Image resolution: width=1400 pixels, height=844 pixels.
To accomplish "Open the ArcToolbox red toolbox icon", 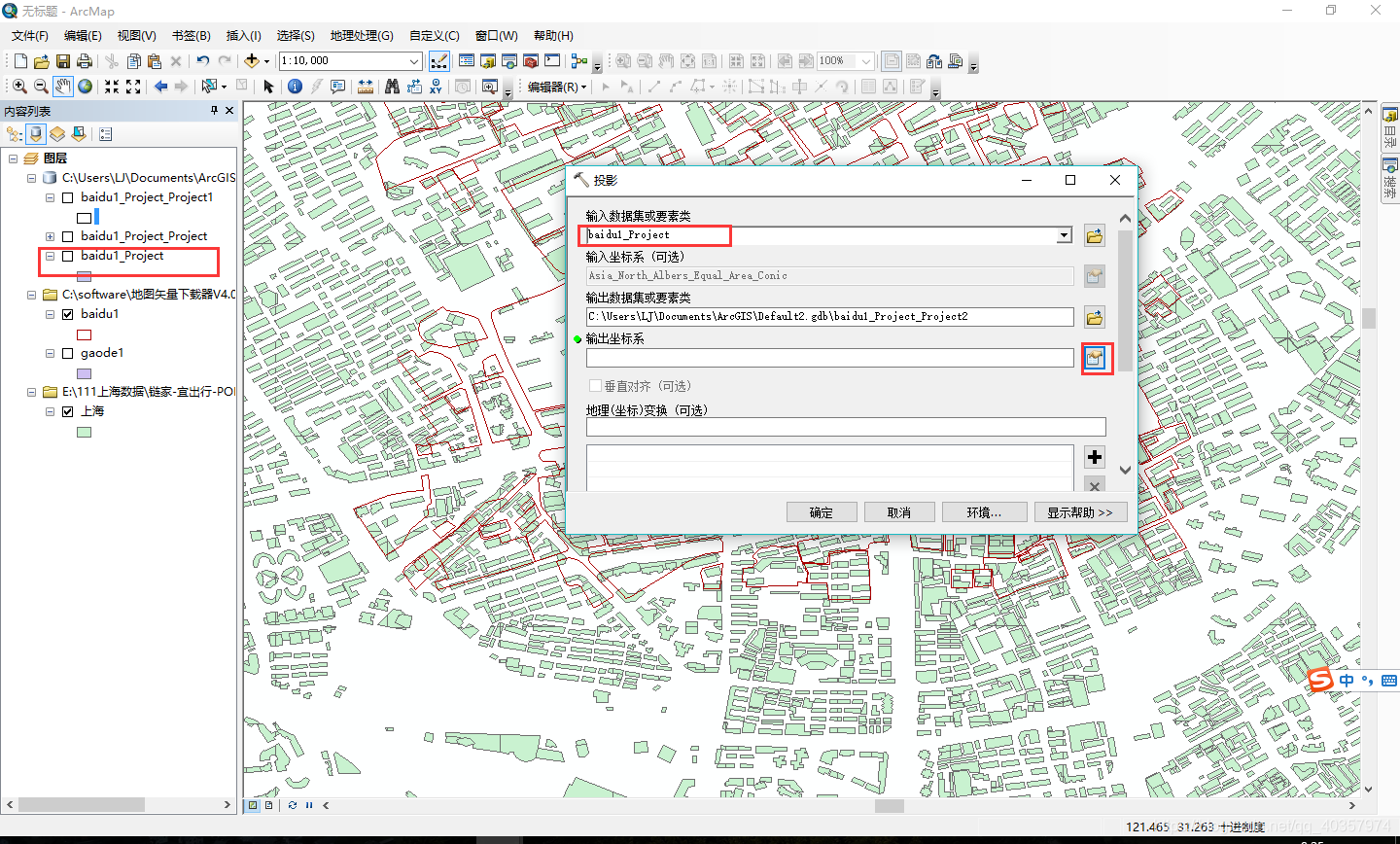I will [531, 61].
